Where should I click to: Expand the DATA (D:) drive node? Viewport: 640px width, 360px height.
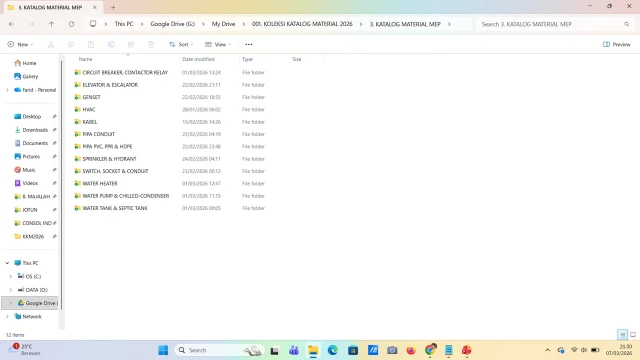[11, 290]
